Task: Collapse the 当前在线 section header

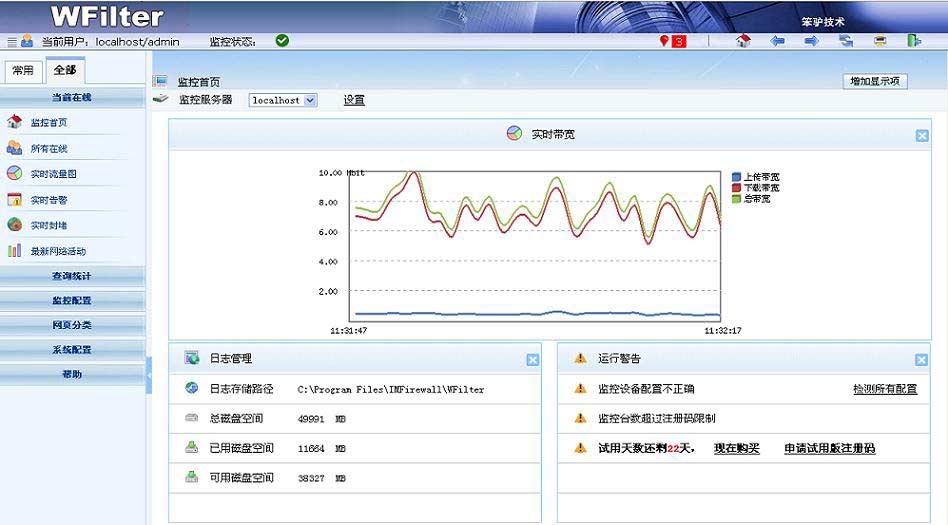Action: tap(72, 97)
